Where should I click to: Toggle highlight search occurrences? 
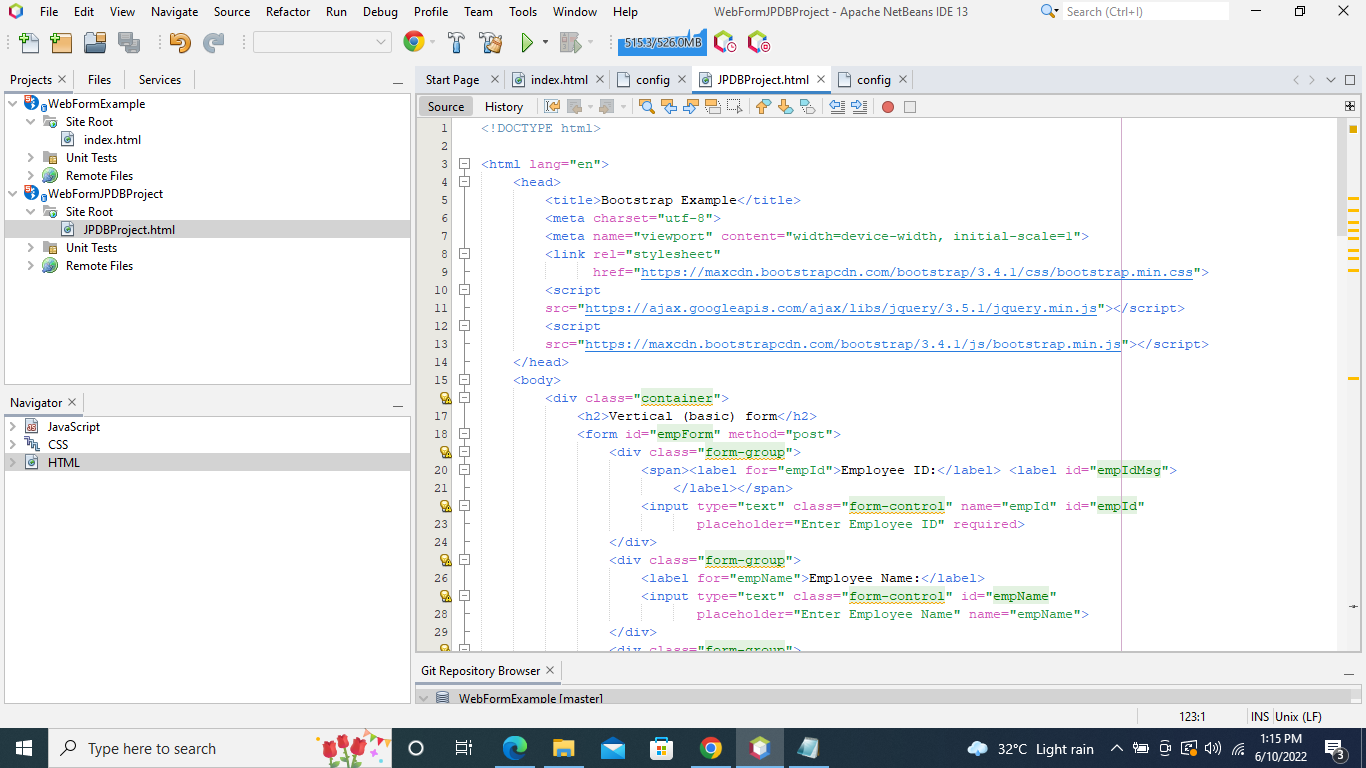tap(711, 106)
